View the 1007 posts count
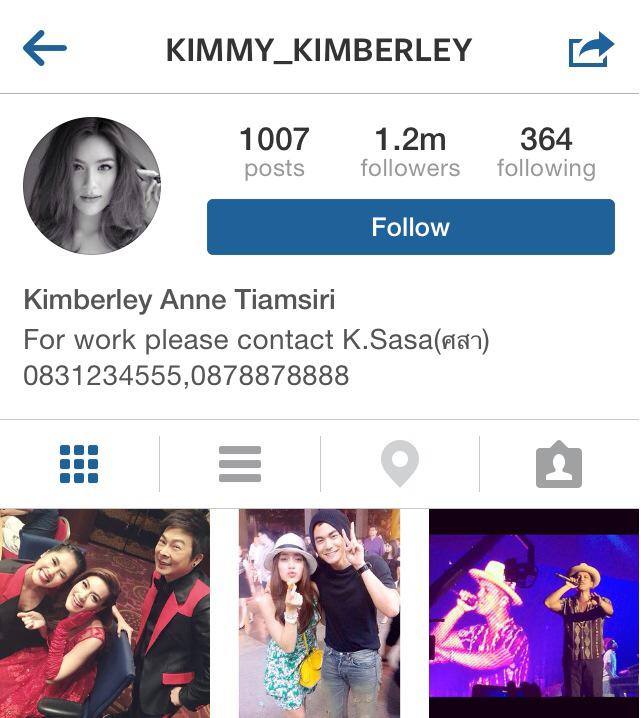 click(274, 152)
